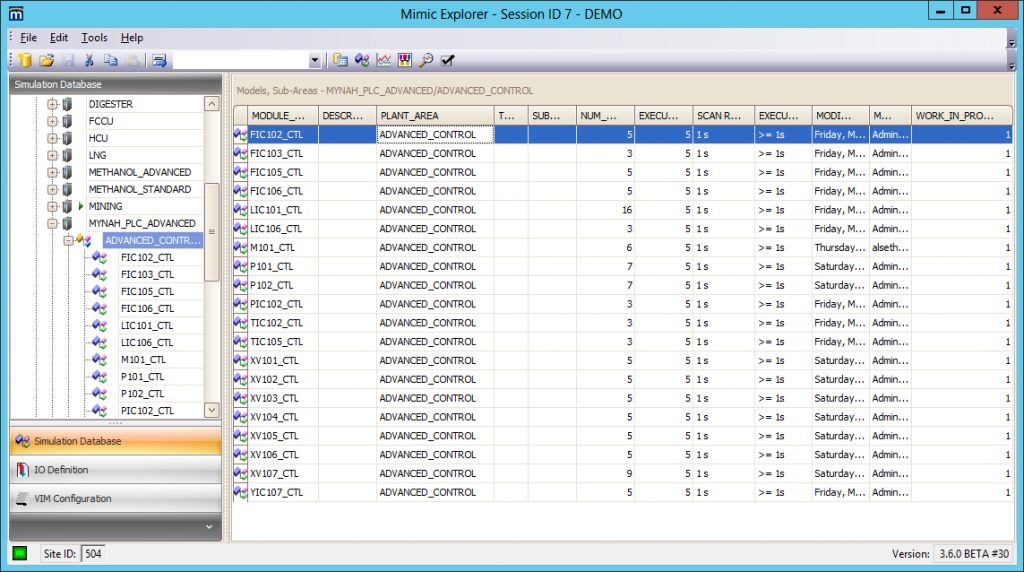This screenshot has height=572, width=1024.
Task: Open the trend chart toolbar icon
Action: pyautogui.click(x=383, y=60)
